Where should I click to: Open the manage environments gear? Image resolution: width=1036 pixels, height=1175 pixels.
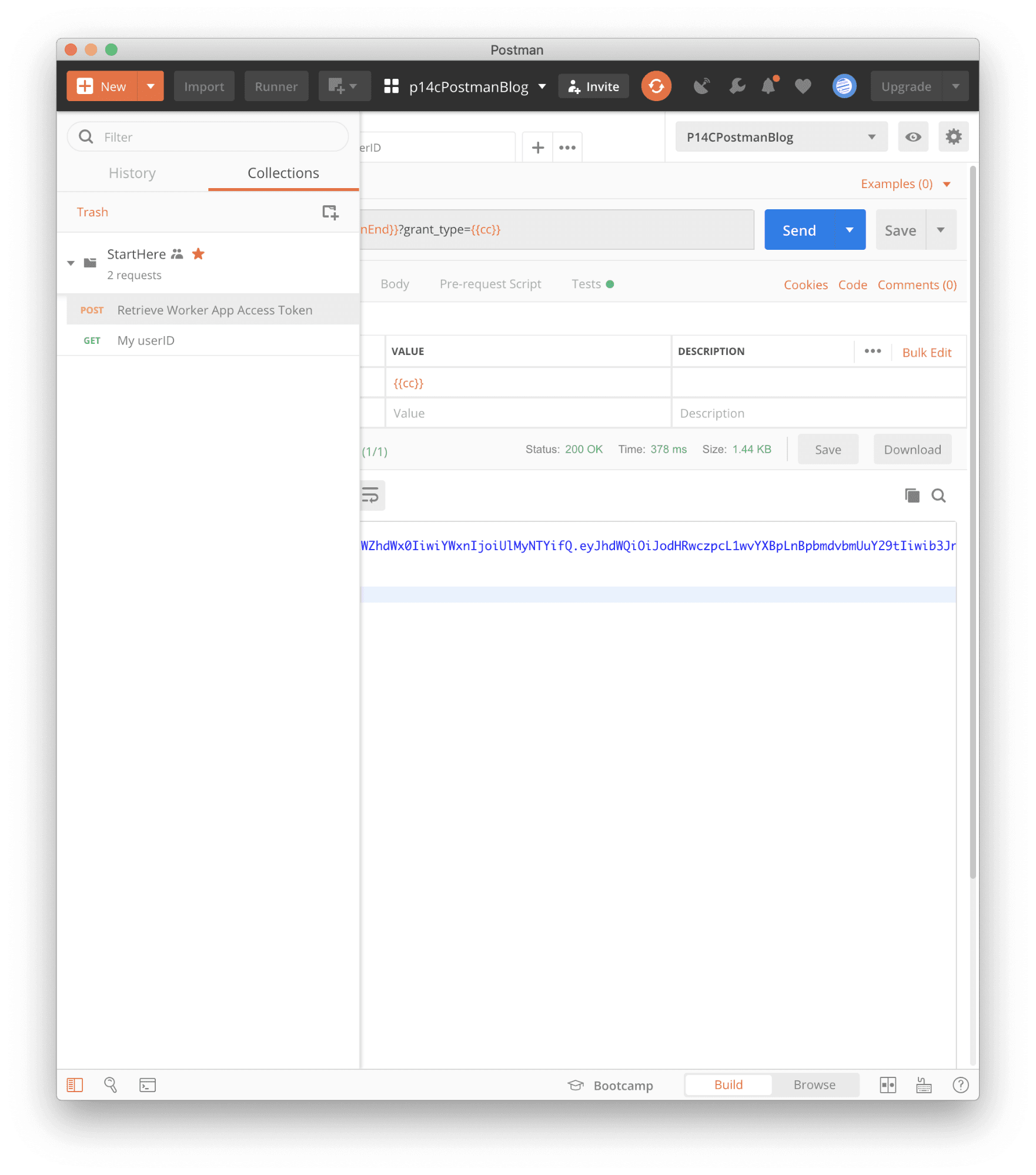(953, 137)
